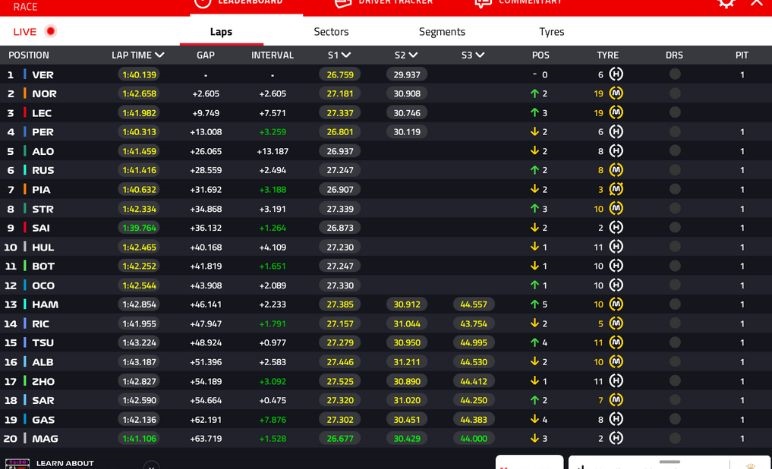The image size is (772, 469).
Task: Click Verstappen's hard tyre icon
Action: coord(616,75)
